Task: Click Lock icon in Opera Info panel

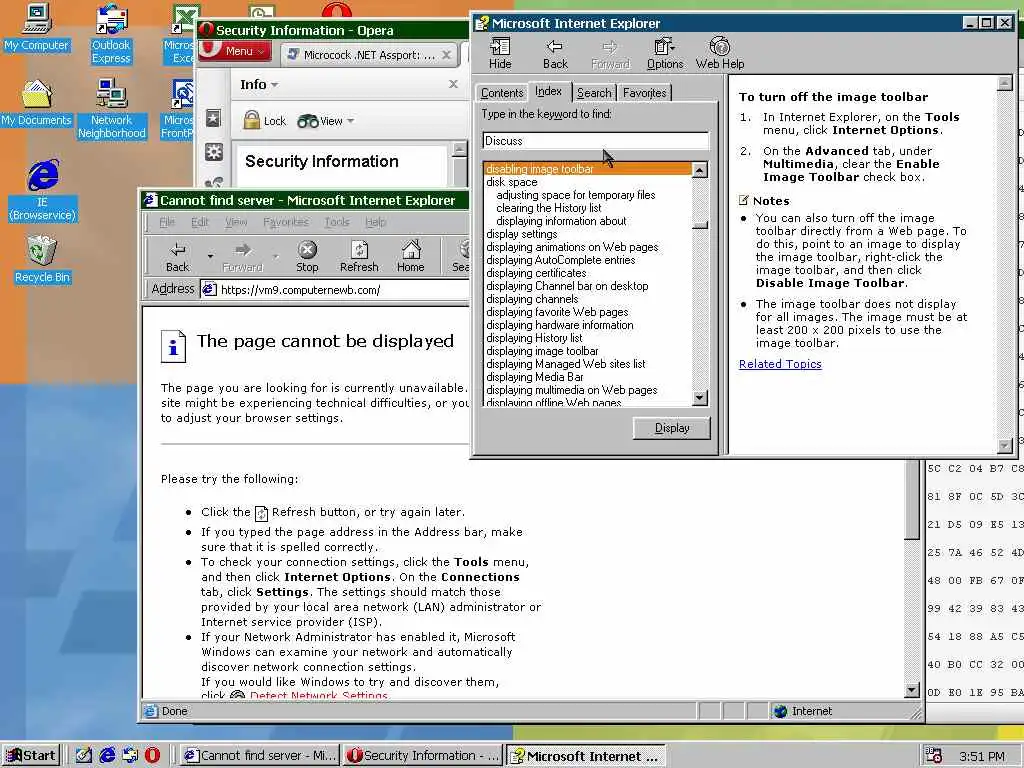Action: 264,120
